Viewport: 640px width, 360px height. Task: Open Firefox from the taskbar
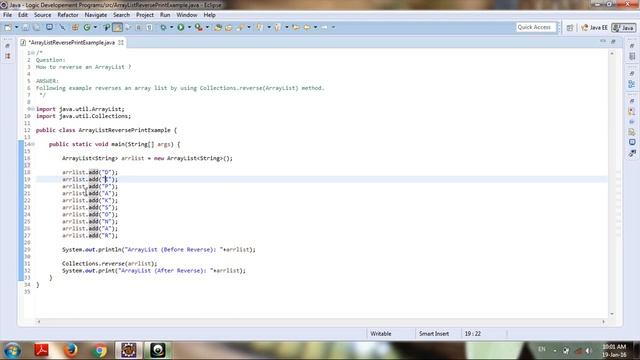(71, 350)
